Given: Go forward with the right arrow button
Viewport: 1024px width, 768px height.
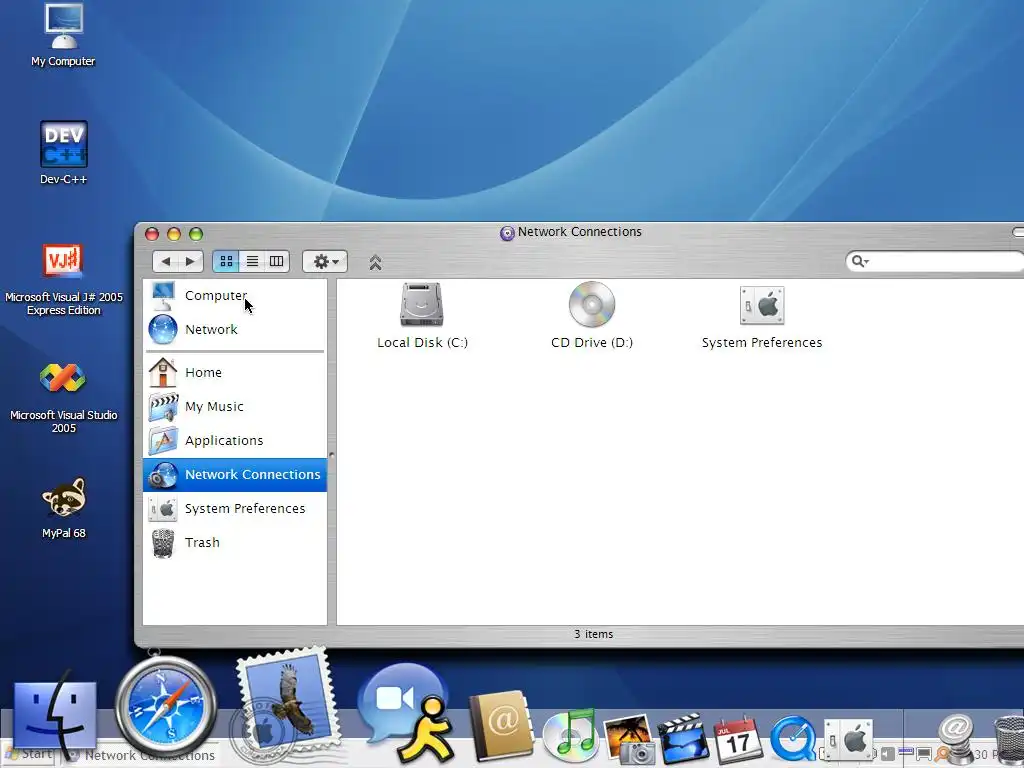Looking at the screenshot, I should (191, 262).
